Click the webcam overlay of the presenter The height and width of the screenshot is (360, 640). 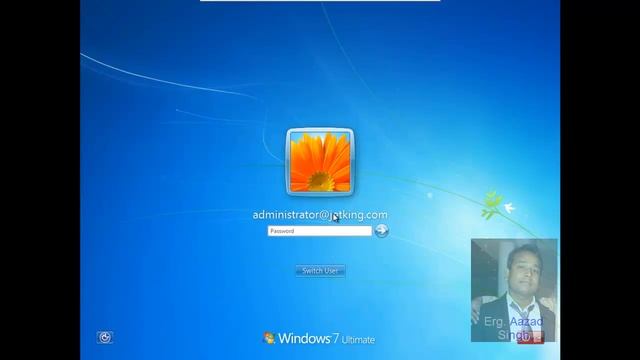514,290
